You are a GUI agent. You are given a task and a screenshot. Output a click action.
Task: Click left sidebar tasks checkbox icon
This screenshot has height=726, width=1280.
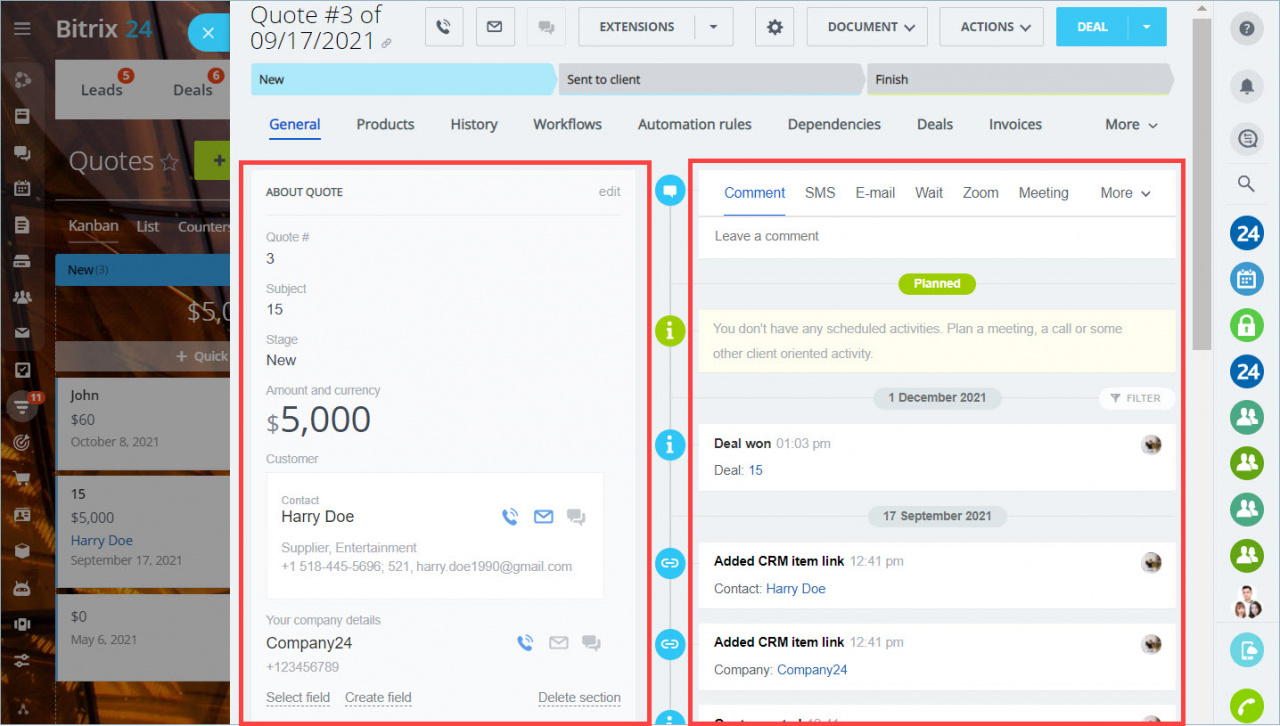point(22,369)
